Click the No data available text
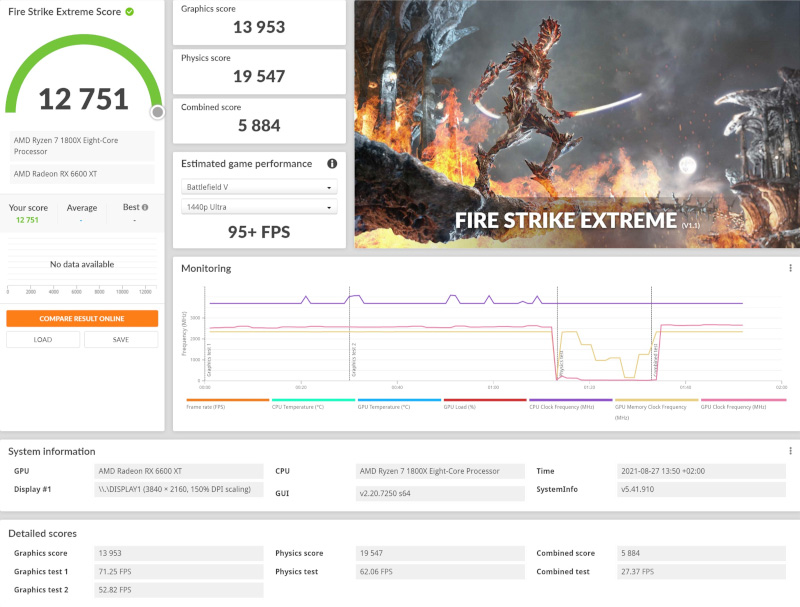 point(82,264)
